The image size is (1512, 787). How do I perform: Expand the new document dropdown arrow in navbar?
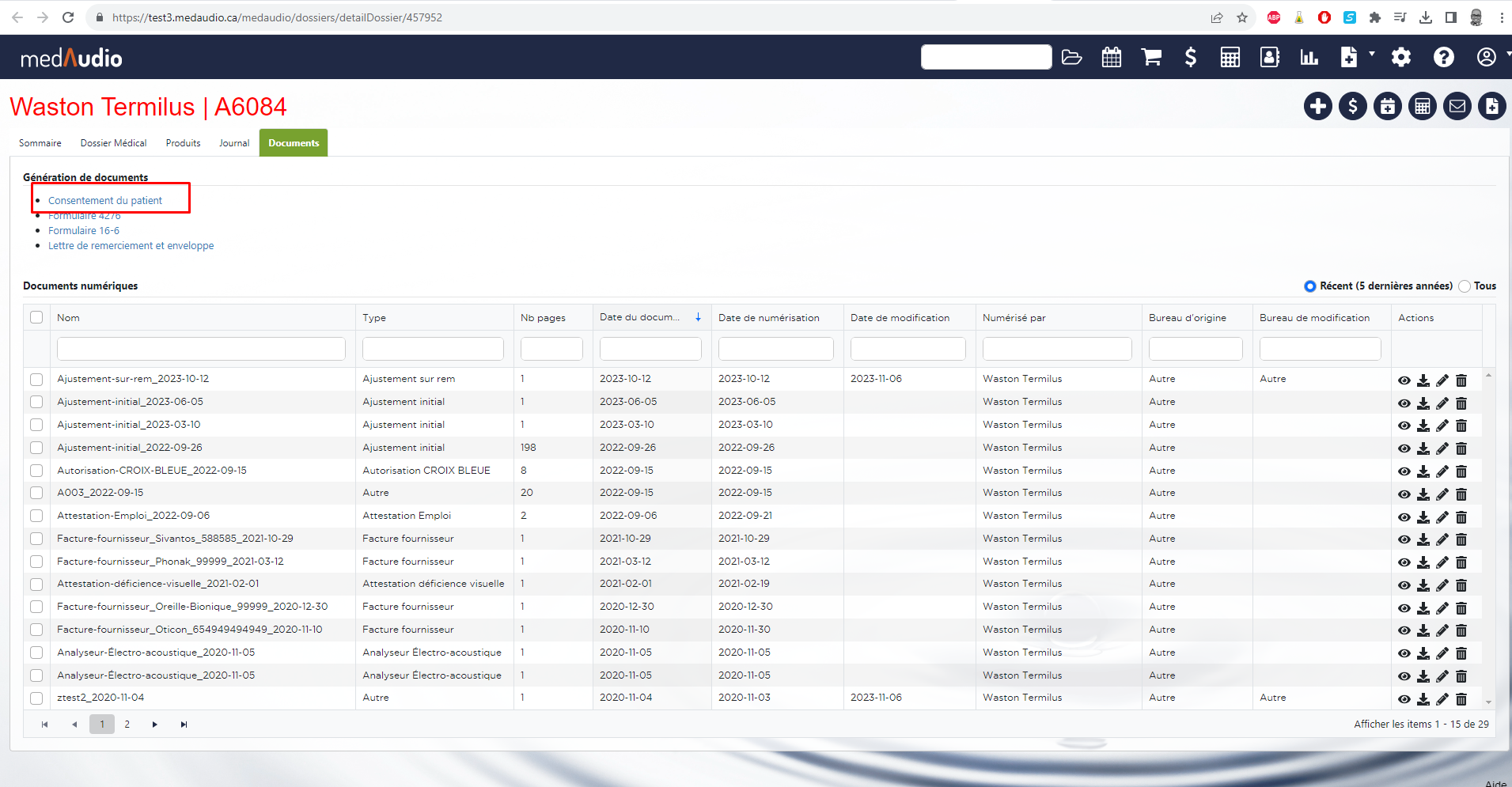[x=1372, y=55]
